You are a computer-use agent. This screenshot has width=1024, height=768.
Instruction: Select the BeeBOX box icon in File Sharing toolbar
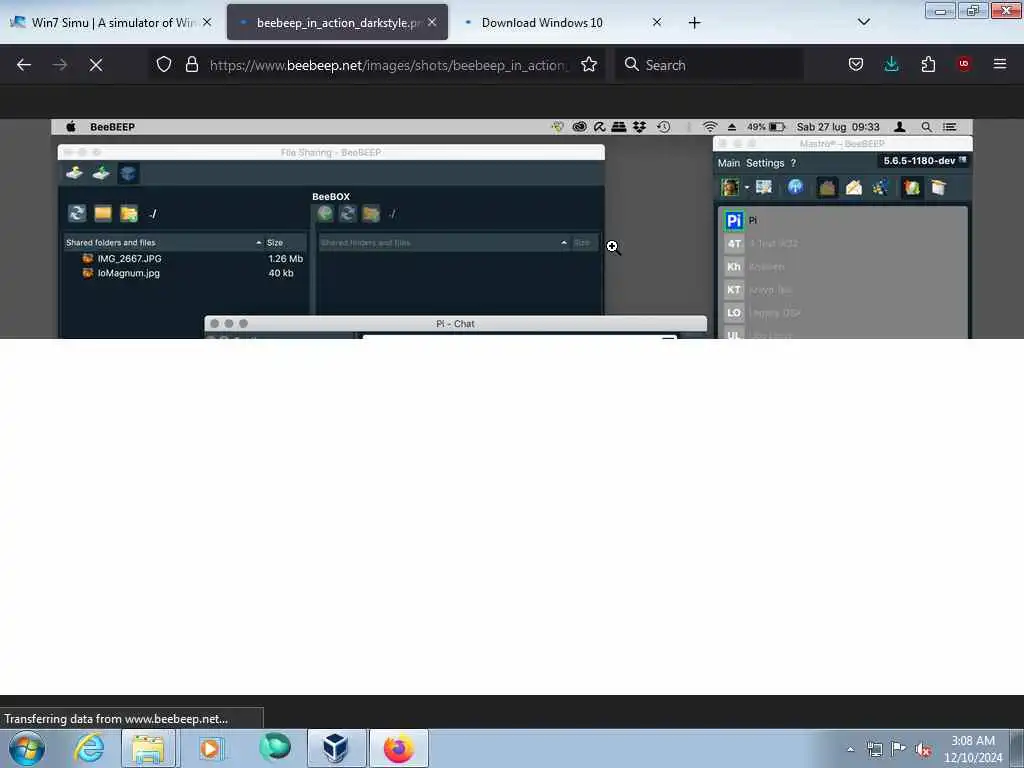tap(128, 173)
